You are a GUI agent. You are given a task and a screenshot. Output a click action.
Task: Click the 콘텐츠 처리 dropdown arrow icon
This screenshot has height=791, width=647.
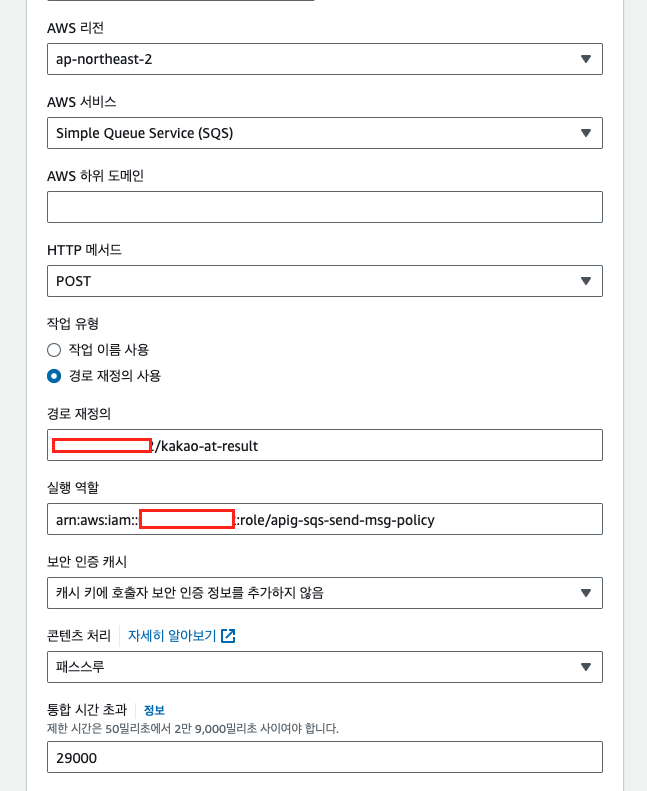click(586, 667)
